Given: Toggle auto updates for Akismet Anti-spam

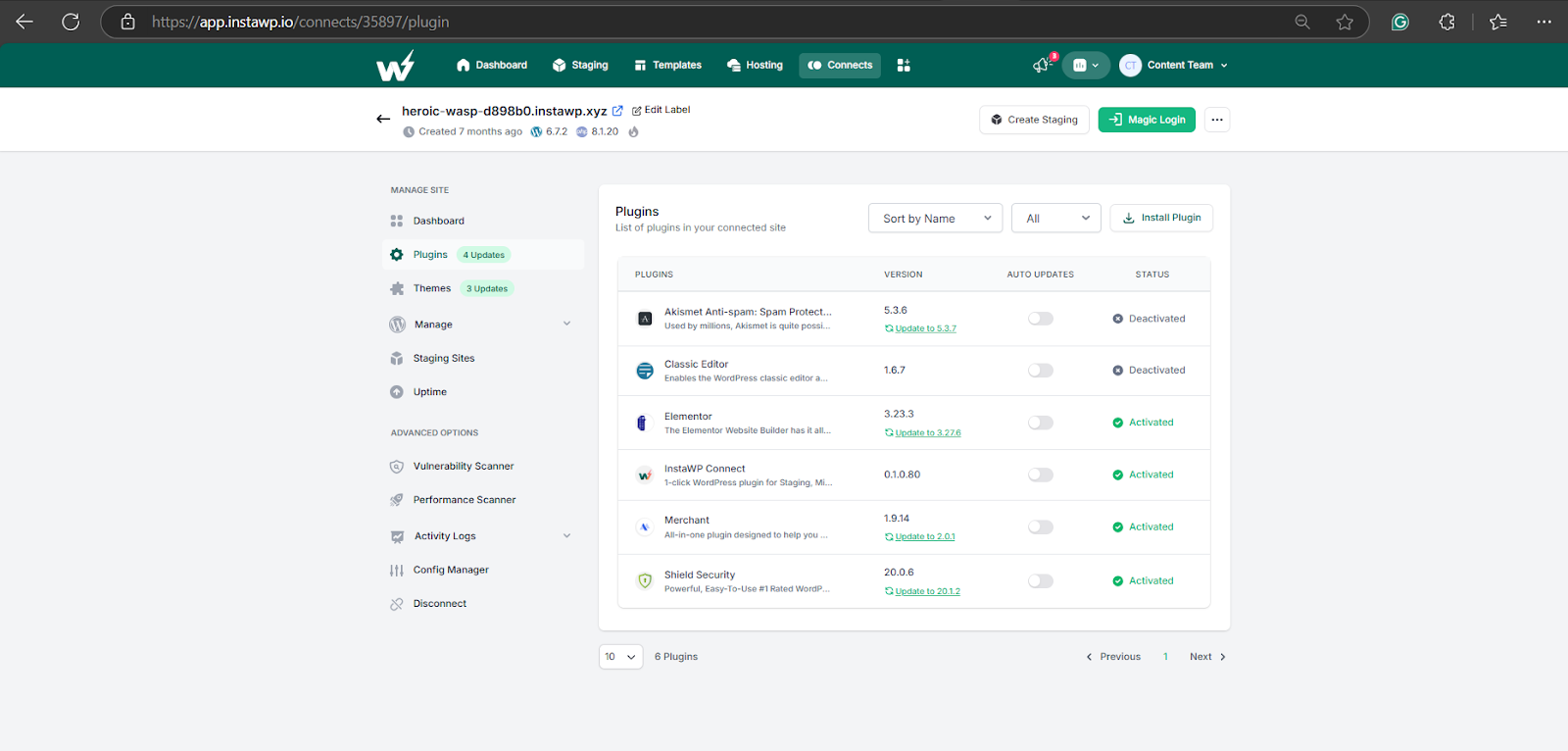Looking at the screenshot, I should pyautogui.click(x=1041, y=319).
